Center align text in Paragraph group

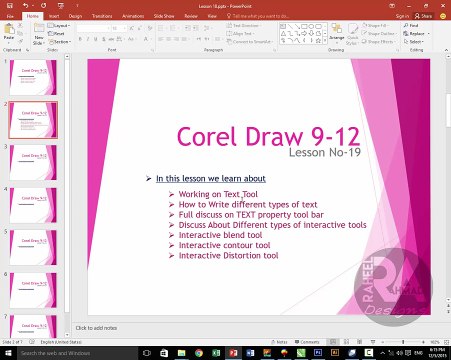[x=168, y=39]
